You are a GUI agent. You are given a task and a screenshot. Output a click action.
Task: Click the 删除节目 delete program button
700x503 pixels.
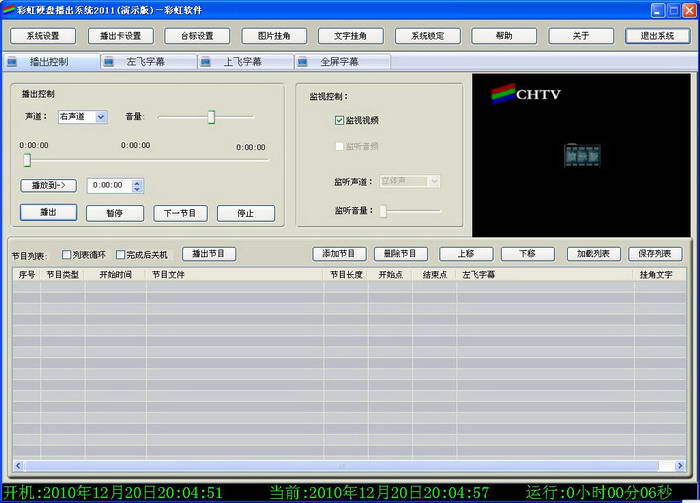coord(400,254)
